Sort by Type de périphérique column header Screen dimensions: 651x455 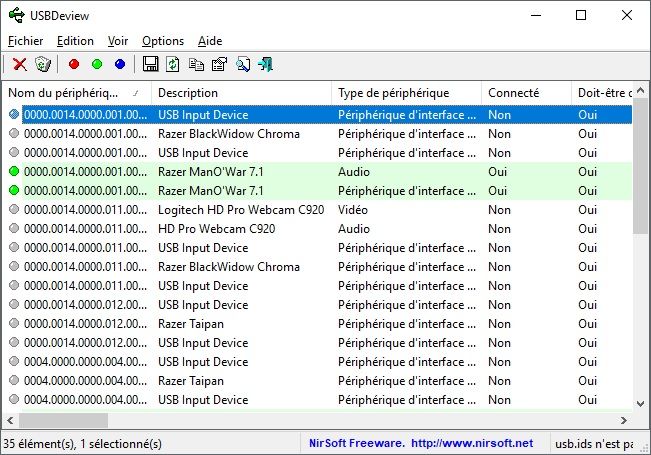point(406,93)
